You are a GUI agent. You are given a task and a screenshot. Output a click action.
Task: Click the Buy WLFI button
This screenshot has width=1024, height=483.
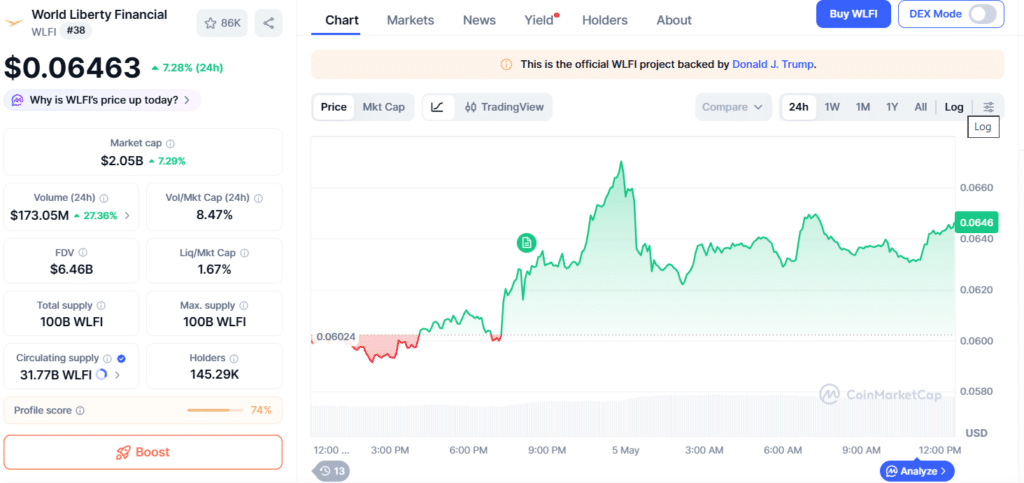coord(854,14)
